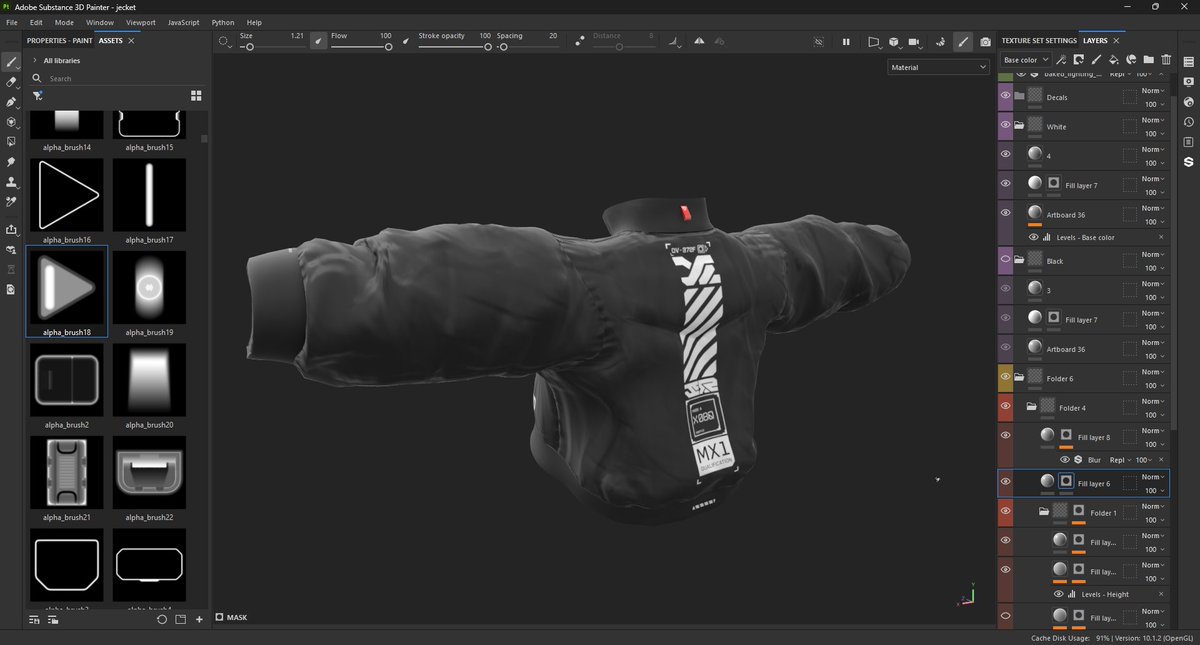Open the History panel icon on right dock

click(x=1188, y=122)
